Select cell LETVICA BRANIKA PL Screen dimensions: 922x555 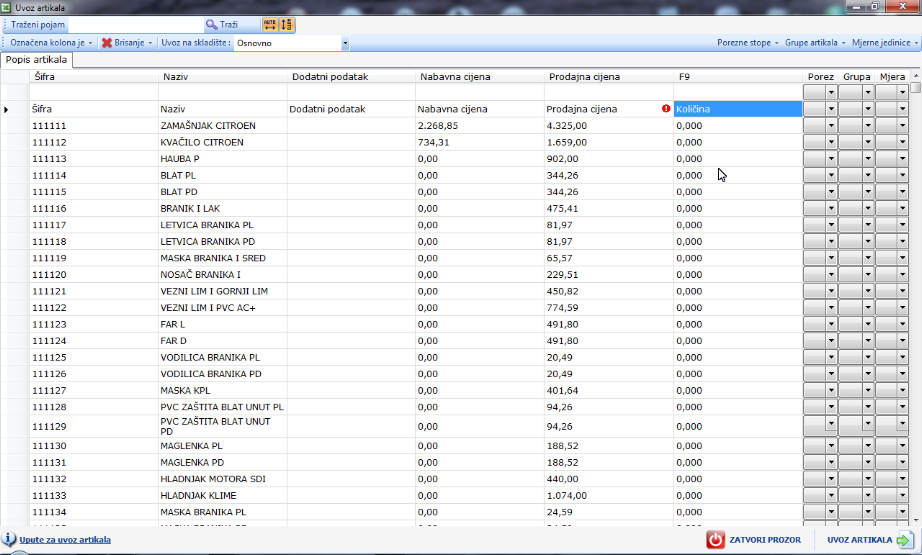223,225
